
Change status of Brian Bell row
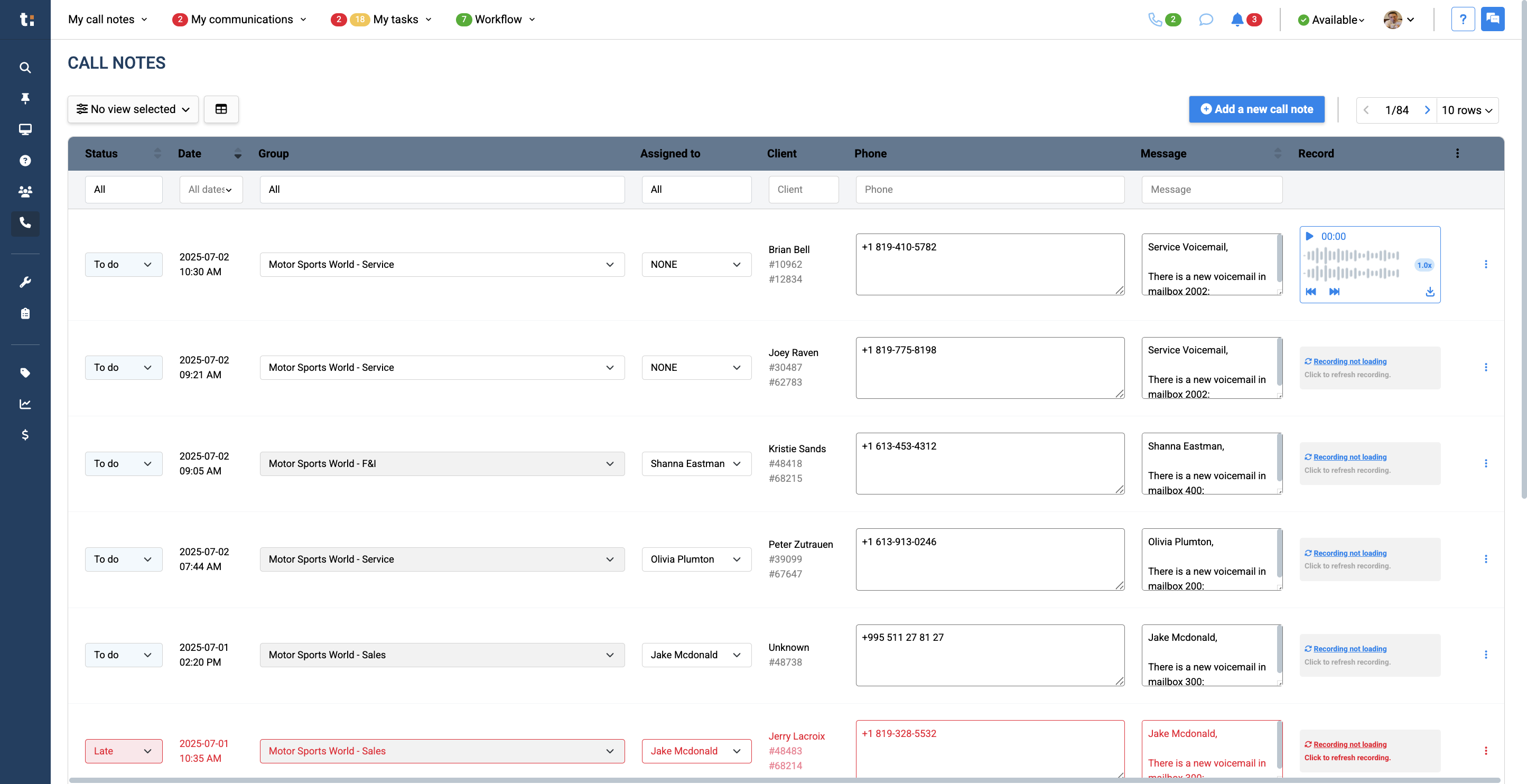(x=123, y=264)
